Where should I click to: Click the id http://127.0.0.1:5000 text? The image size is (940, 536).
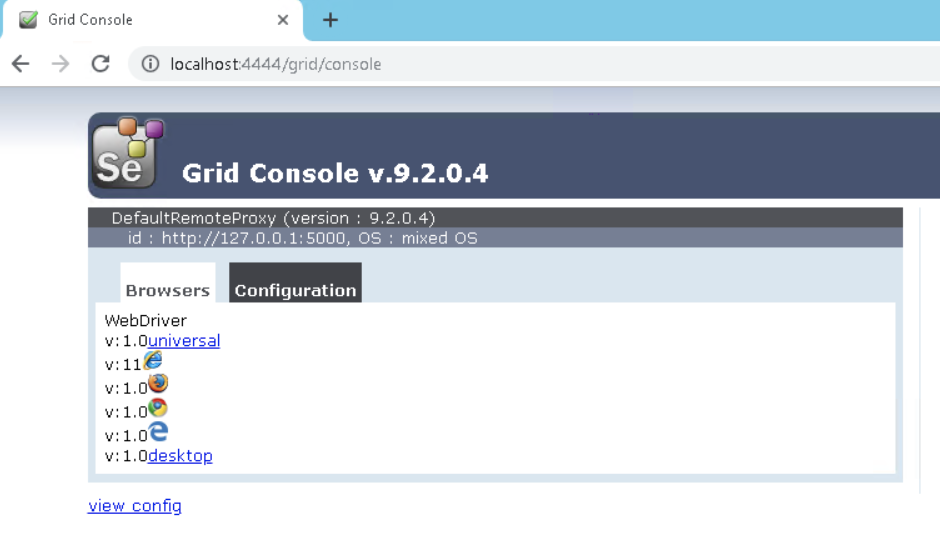[302, 238]
